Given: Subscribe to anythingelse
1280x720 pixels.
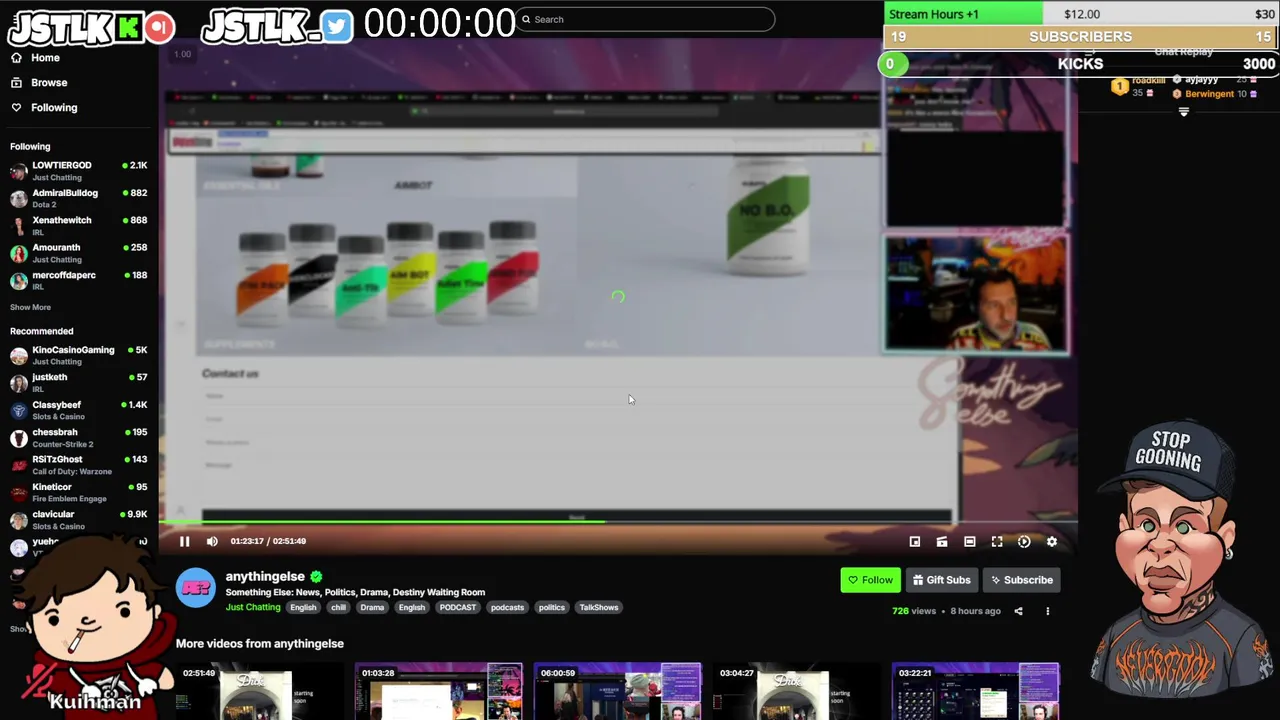Looking at the screenshot, I should click(1020, 580).
